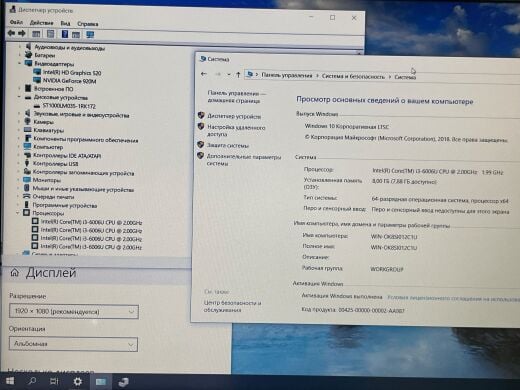
Task: Open Task View from the taskbar
Action: (x=54, y=381)
